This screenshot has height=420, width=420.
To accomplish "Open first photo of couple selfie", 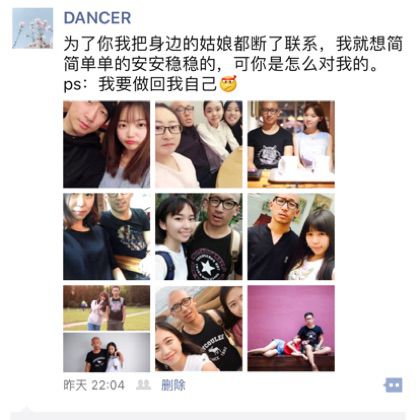I will 107,144.
